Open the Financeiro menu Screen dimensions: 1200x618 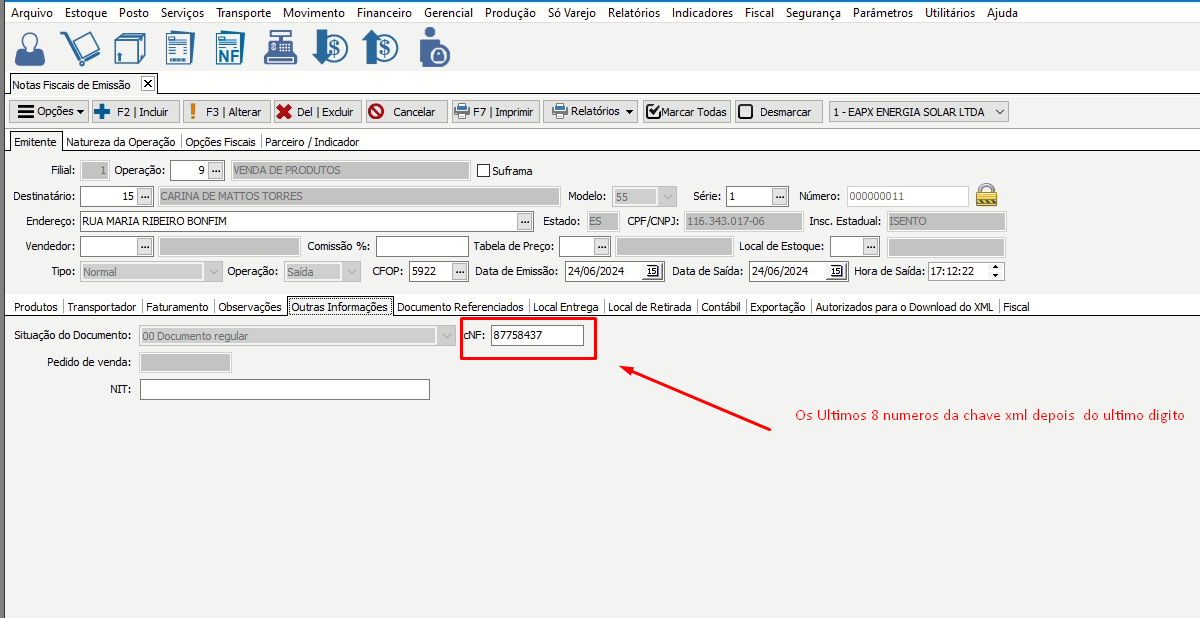[x=386, y=13]
